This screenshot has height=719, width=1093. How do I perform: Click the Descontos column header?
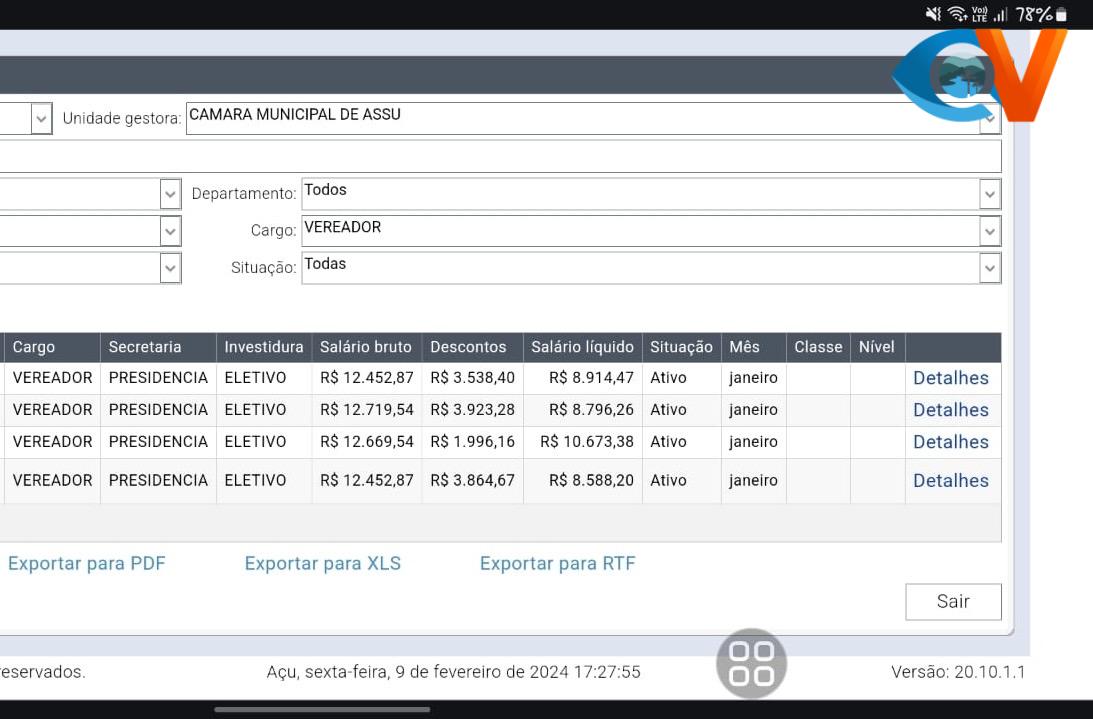[x=468, y=347]
